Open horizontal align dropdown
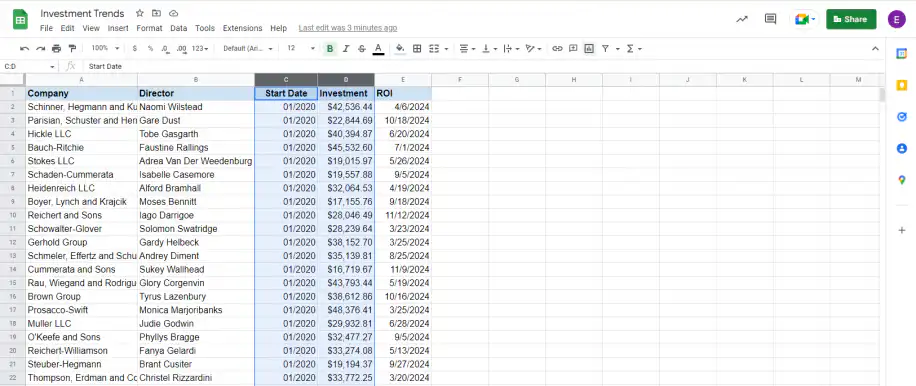The height and width of the screenshot is (386, 916). (x=467, y=48)
